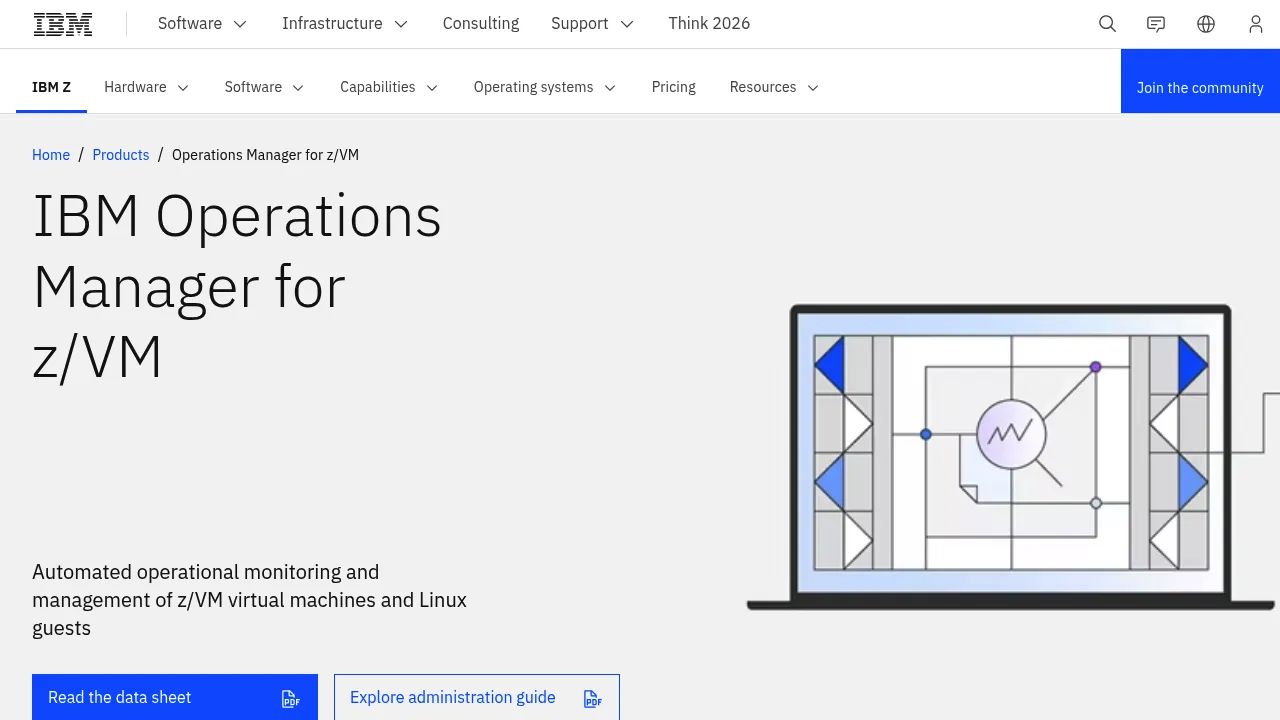This screenshot has height=720, width=1280.
Task: Select the IBM Z tab
Action: [51, 87]
